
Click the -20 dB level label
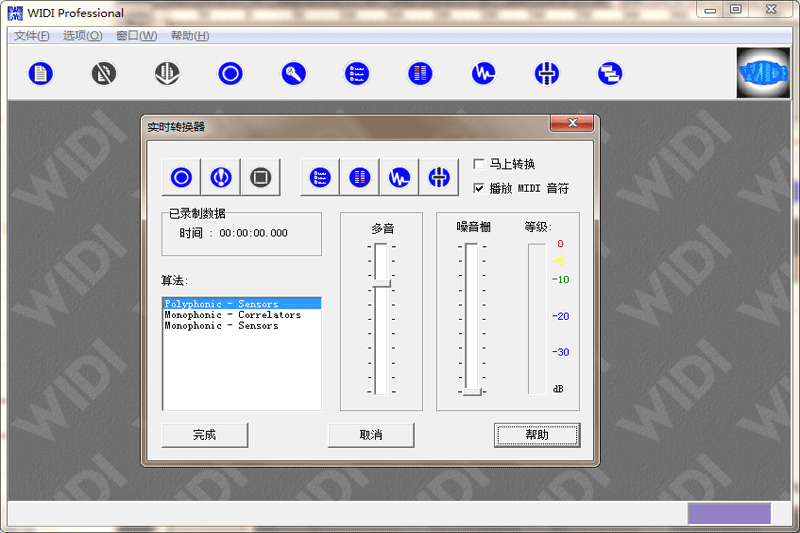pos(560,316)
